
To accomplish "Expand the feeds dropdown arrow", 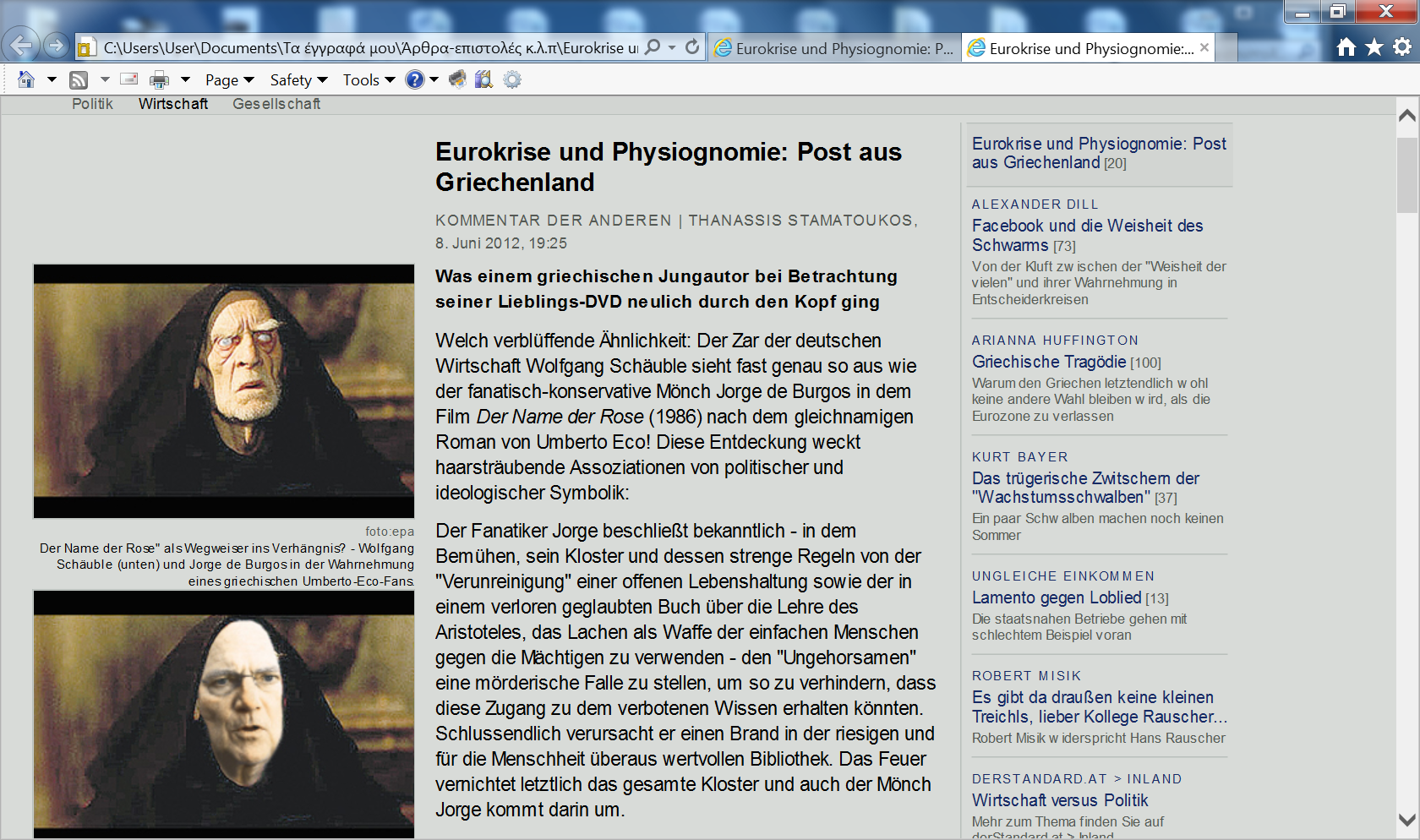I will coord(105,79).
